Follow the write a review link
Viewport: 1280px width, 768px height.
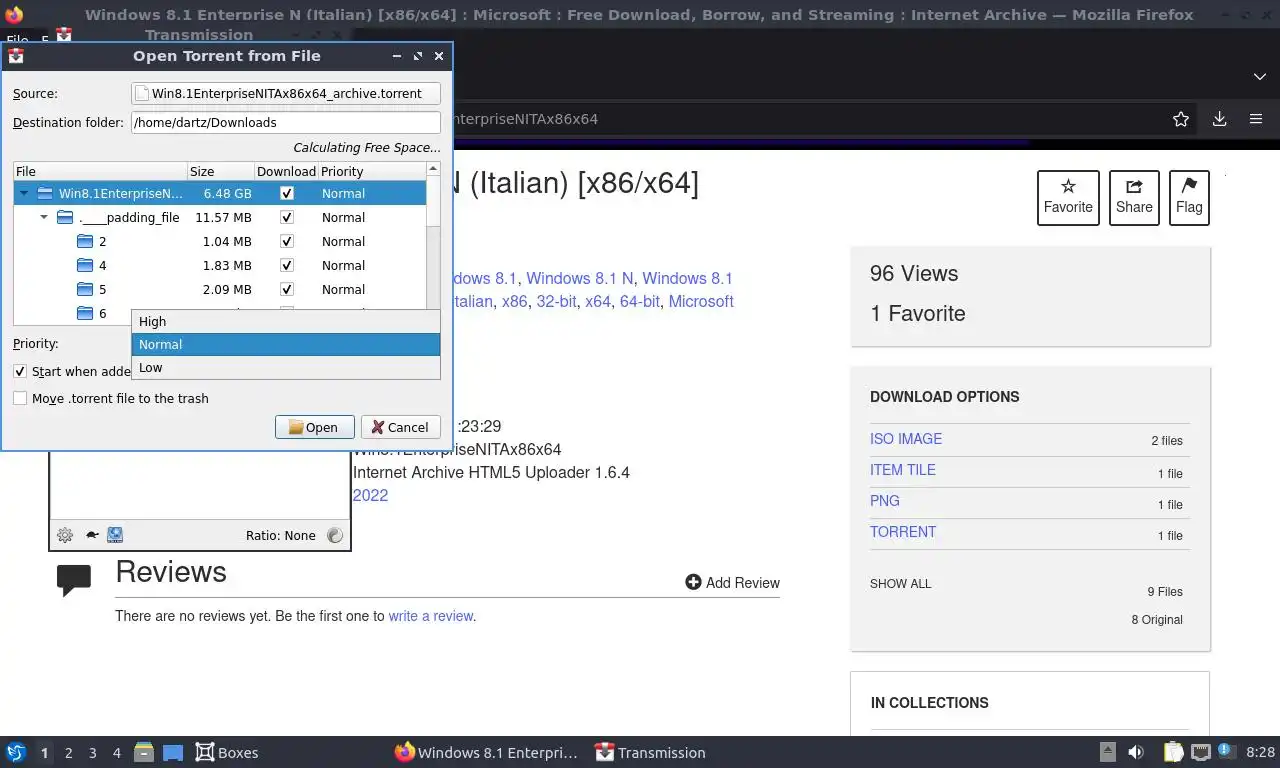pyautogui.click(x=431, y=616)
